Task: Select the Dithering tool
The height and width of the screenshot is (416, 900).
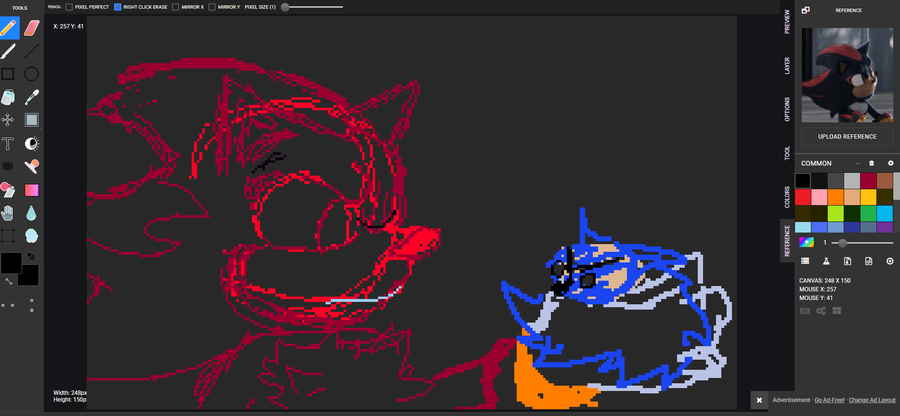Action: (8, 166)
